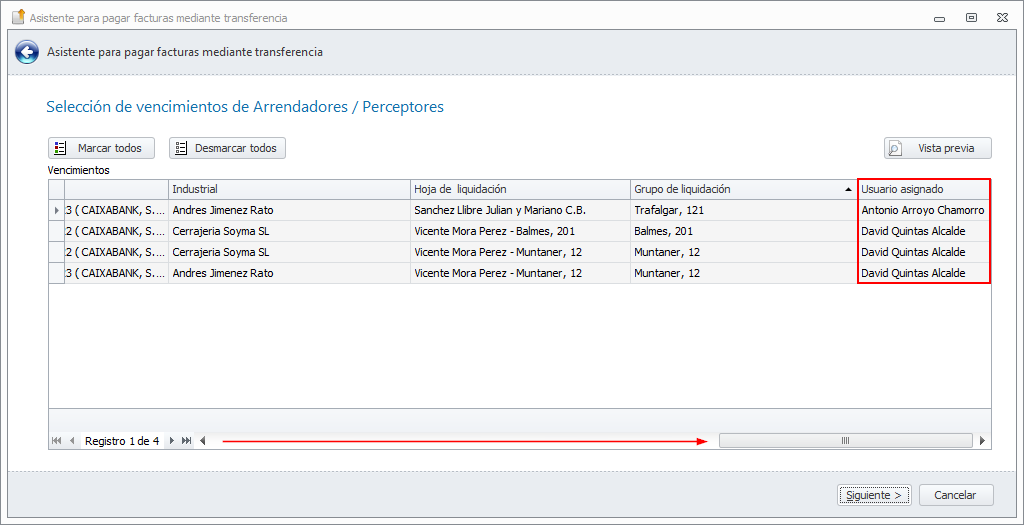Viewport: 1024px width, 525px height.
Task: Cancel the transfer payment wizard
Action: tap(955, 495)
